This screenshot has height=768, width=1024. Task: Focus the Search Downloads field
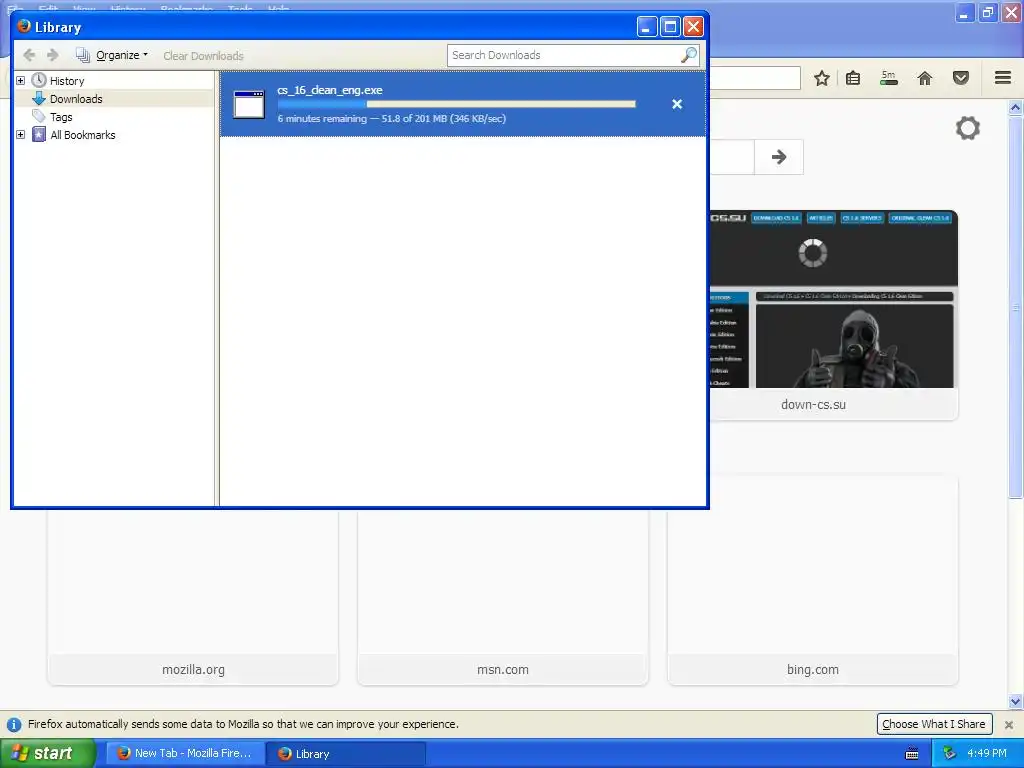[573, 56]
